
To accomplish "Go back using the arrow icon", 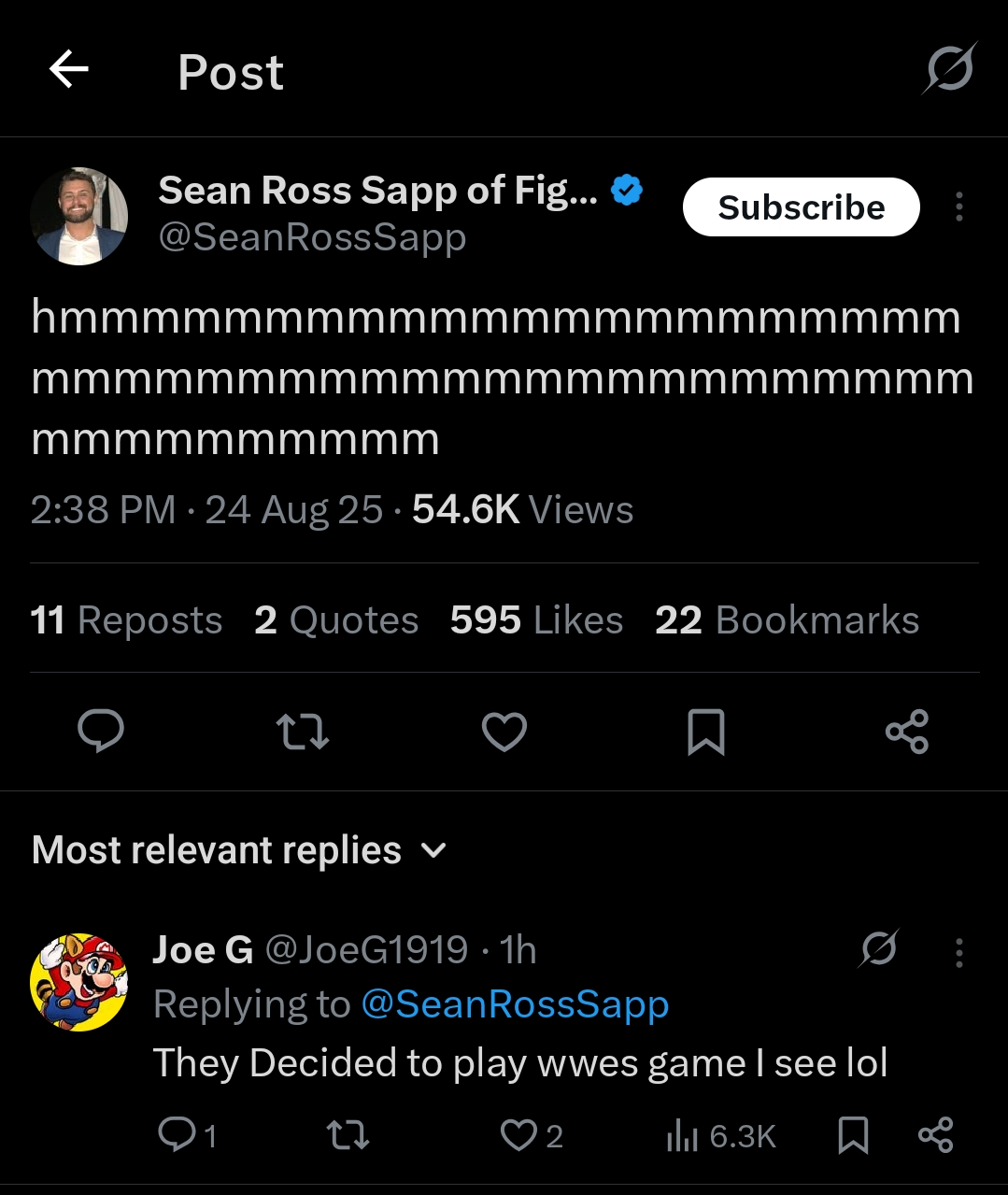I will click(68, 69).
